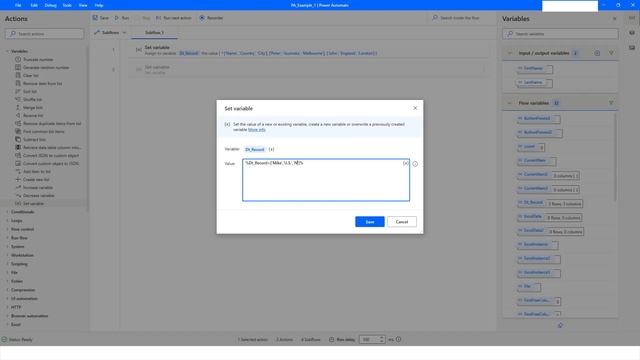Select Shuffle list action
The width and height of the screenshot is (640, 360).
32,100
